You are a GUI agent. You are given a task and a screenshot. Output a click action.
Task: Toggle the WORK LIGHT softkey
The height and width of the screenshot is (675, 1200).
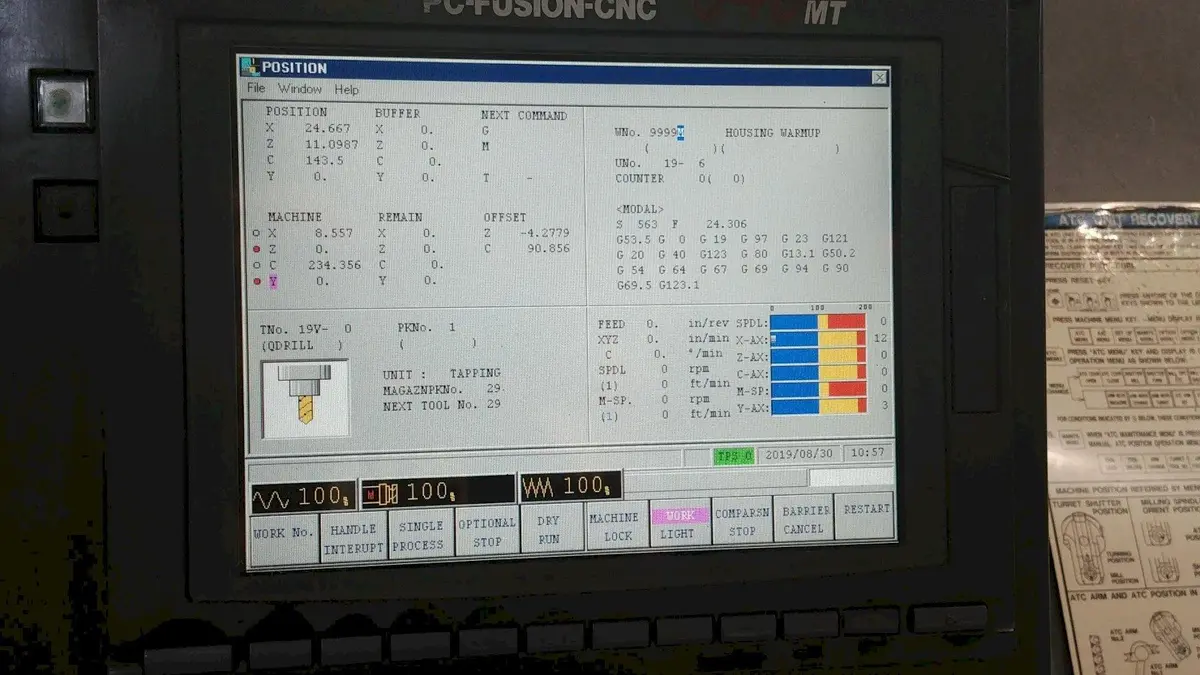(x=680, y=524)
